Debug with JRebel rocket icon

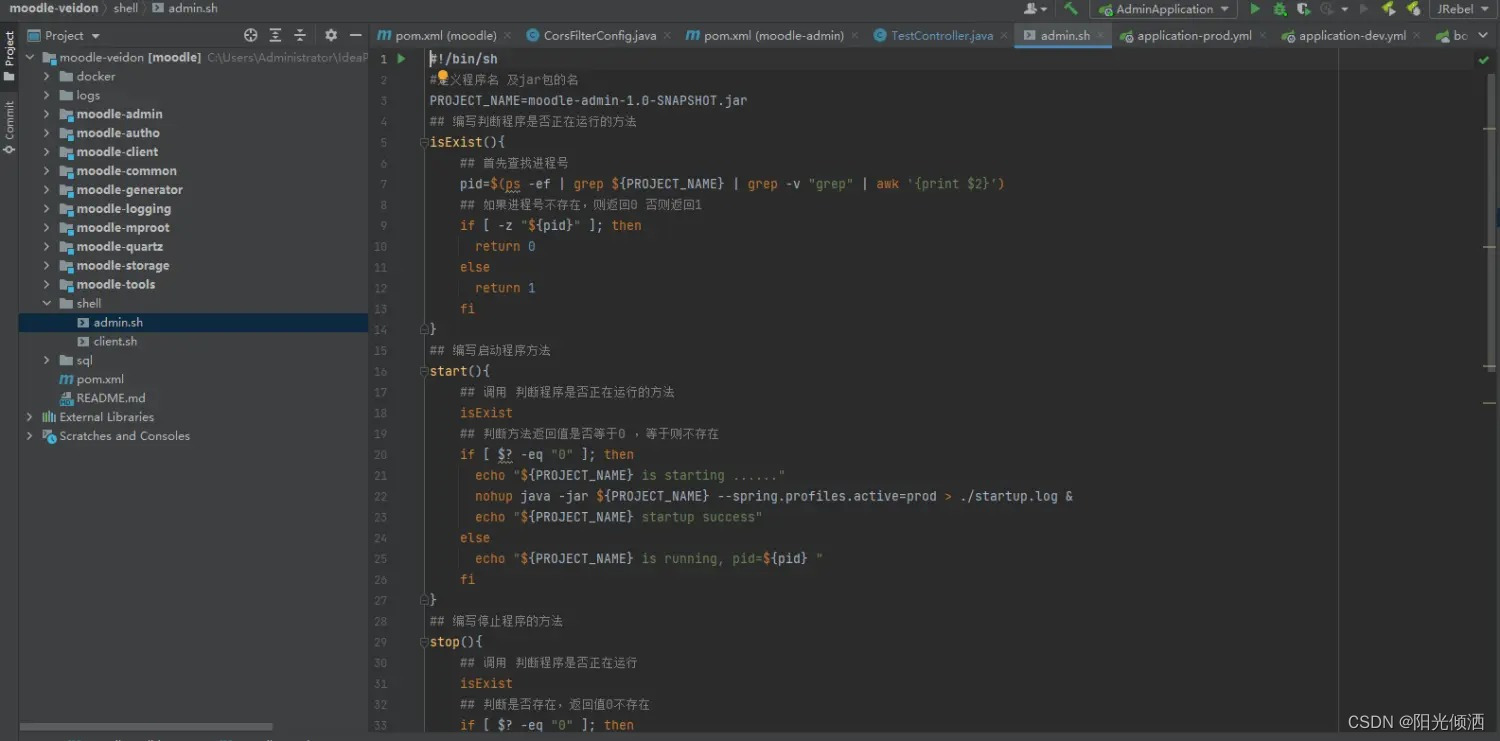pyautogui.click(x=1413, y=9)
